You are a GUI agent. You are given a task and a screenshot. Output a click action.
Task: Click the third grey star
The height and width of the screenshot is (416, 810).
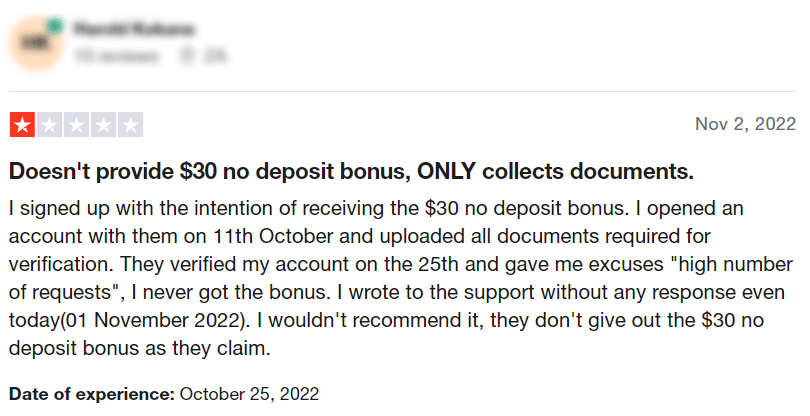(x=76, y=125)
